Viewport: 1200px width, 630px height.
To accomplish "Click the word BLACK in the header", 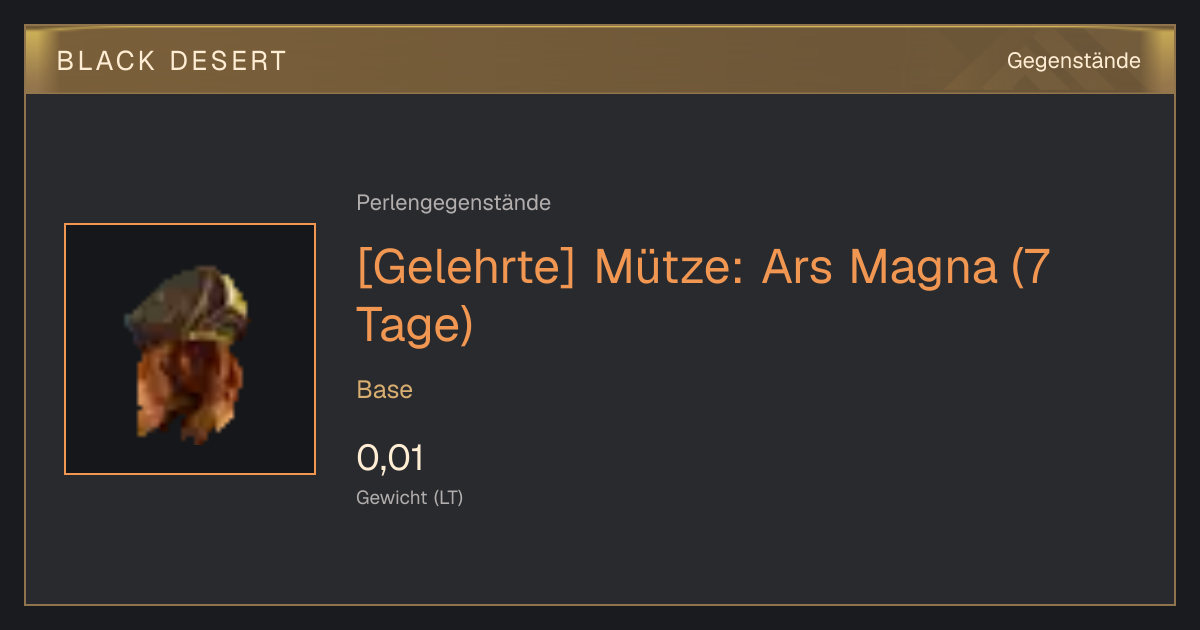I will coord(107,61).
